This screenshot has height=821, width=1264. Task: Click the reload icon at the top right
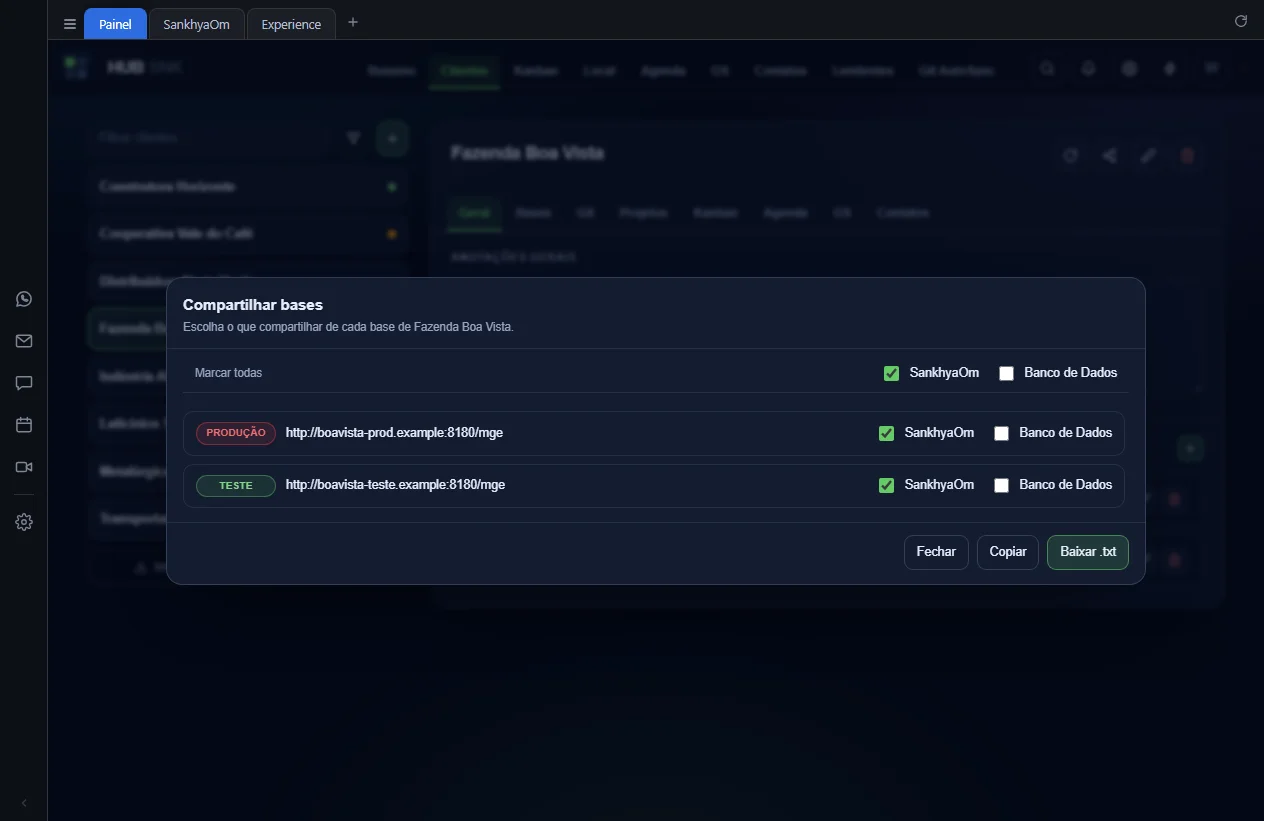(x=1241, y=21)
